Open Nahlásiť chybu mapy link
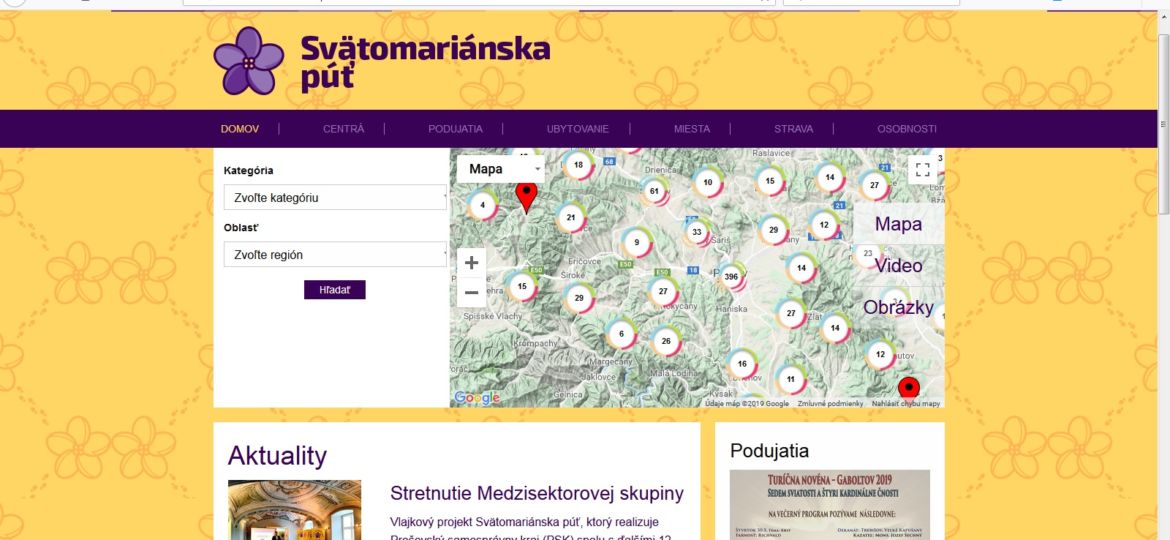 [906, 404]
